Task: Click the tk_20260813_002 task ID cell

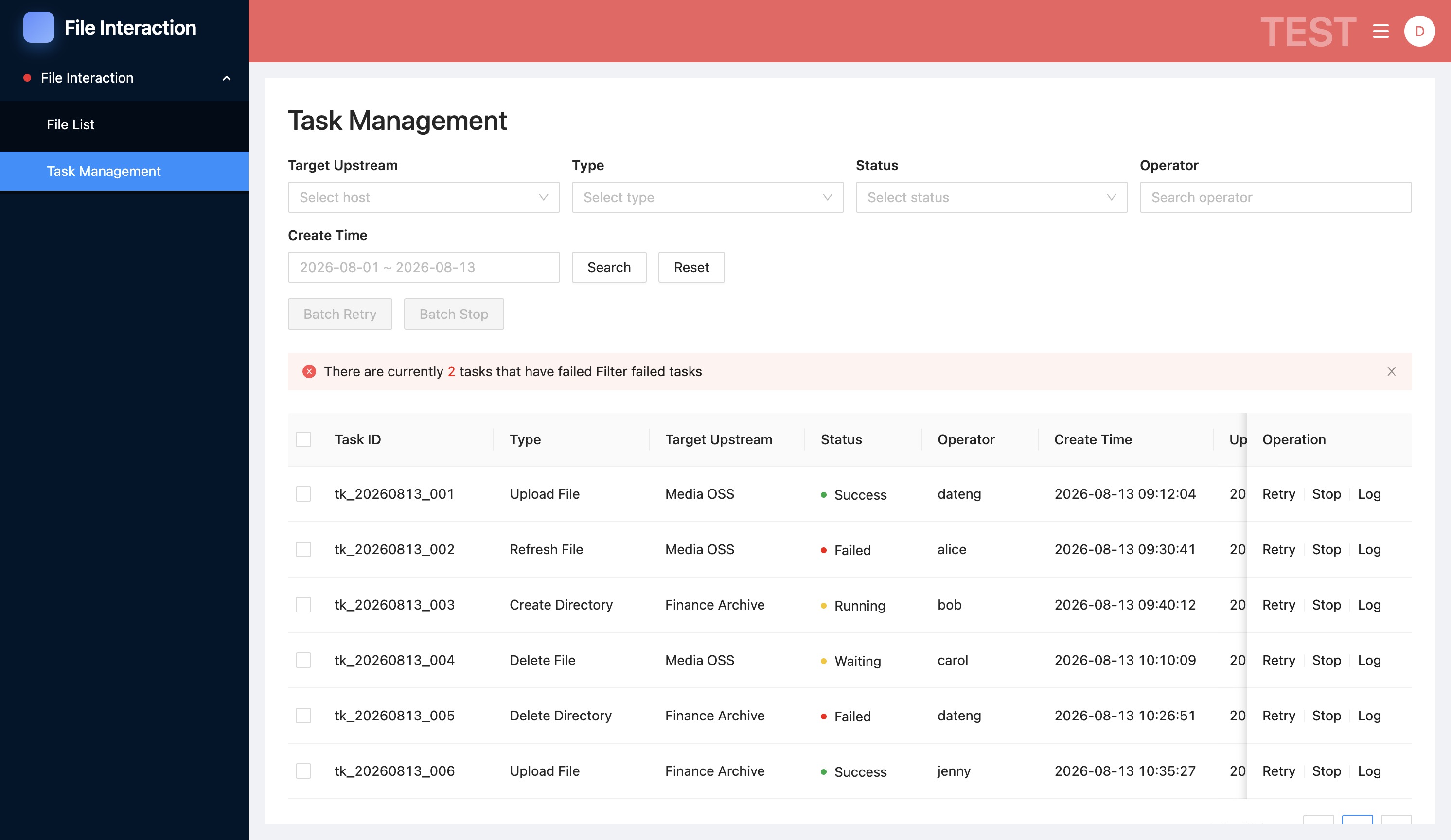Action: (x=394, y=549)
